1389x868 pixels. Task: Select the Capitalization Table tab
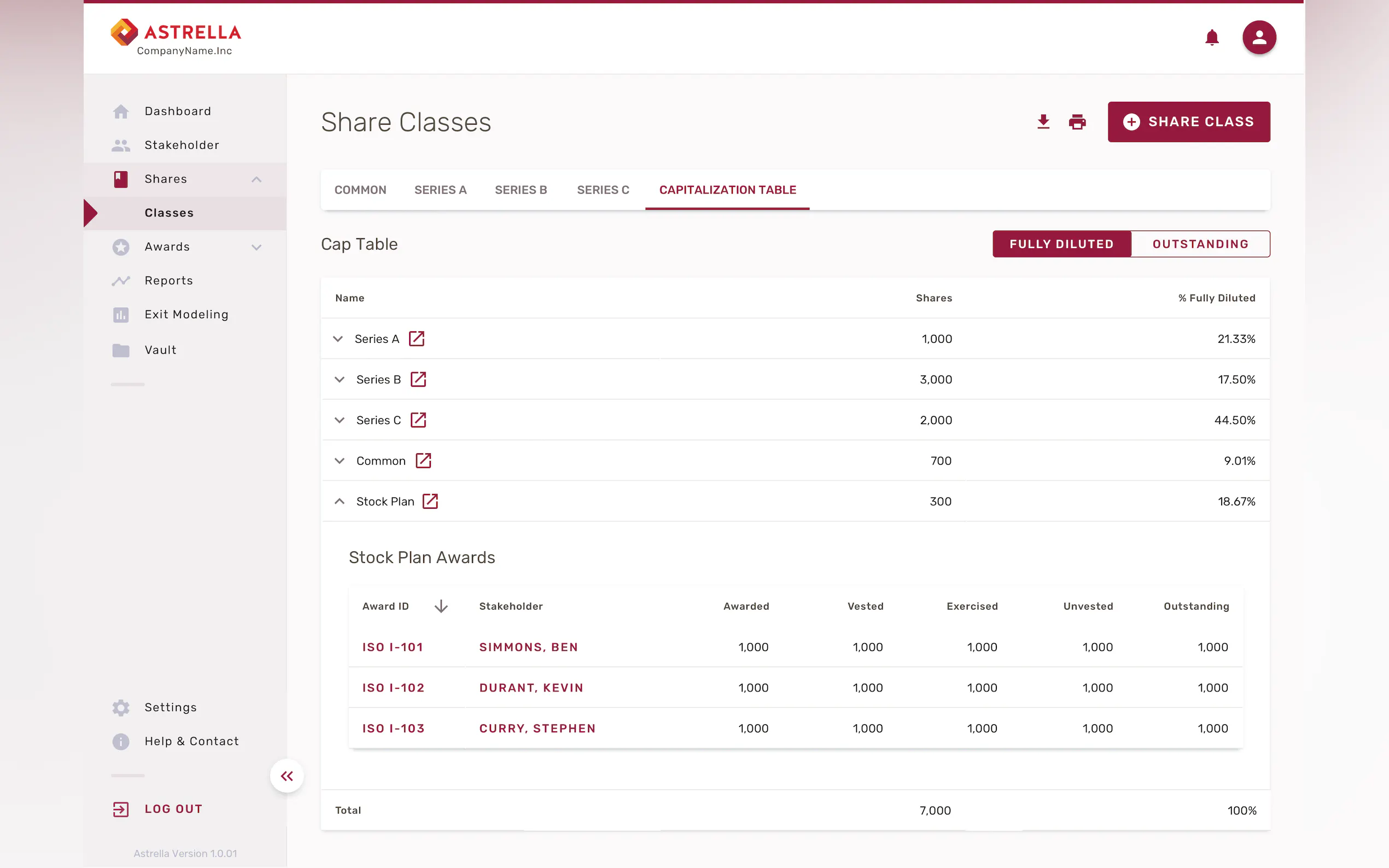click(x=727, y=190)
